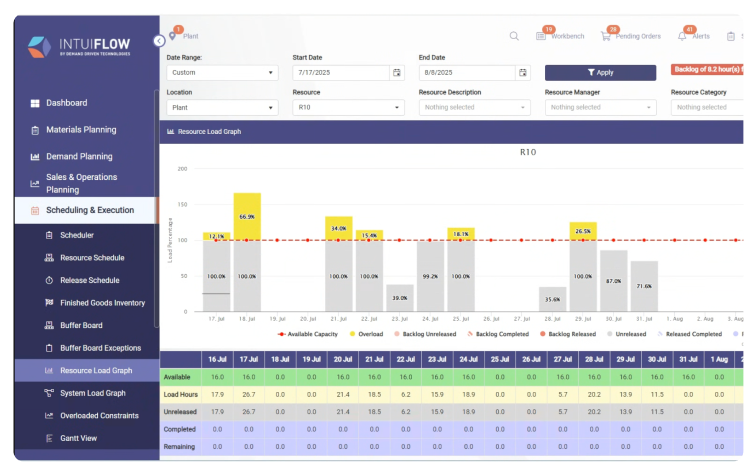Collapse the sidebar with the arrow button
756x474 pixels.
pos(159,41)
